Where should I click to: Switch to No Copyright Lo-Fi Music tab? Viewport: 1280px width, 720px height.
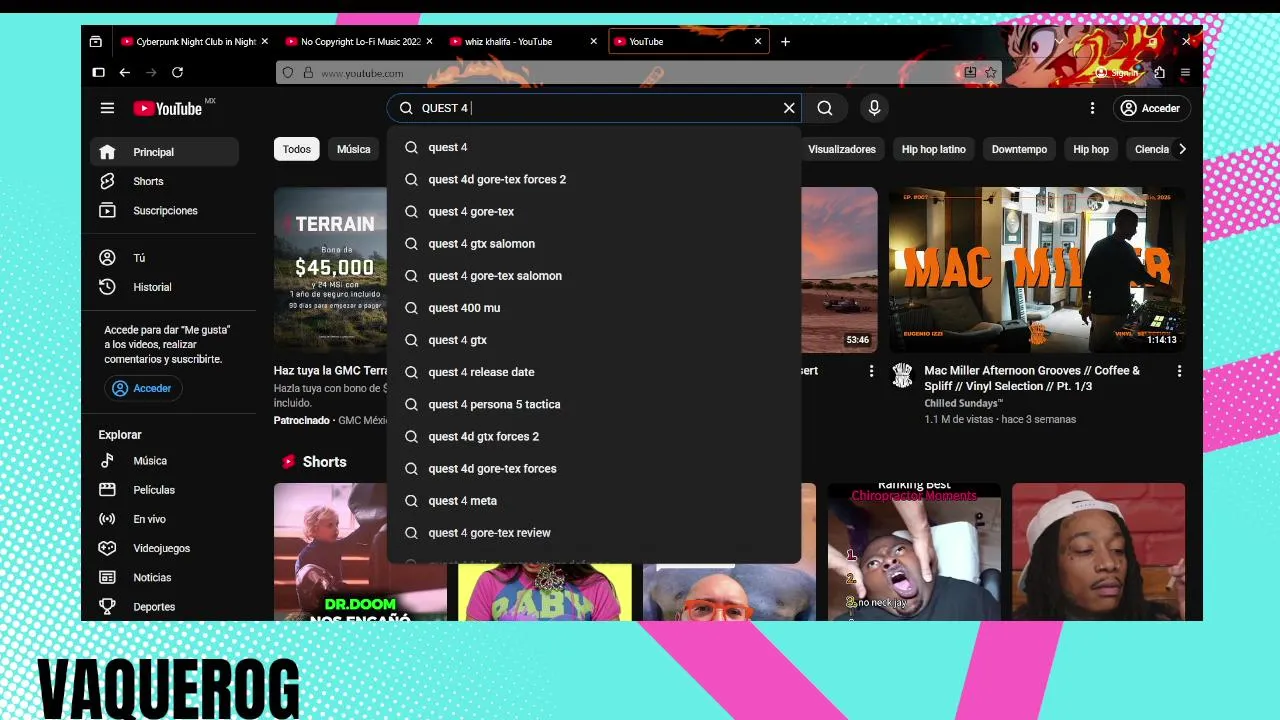click(358, 41)
